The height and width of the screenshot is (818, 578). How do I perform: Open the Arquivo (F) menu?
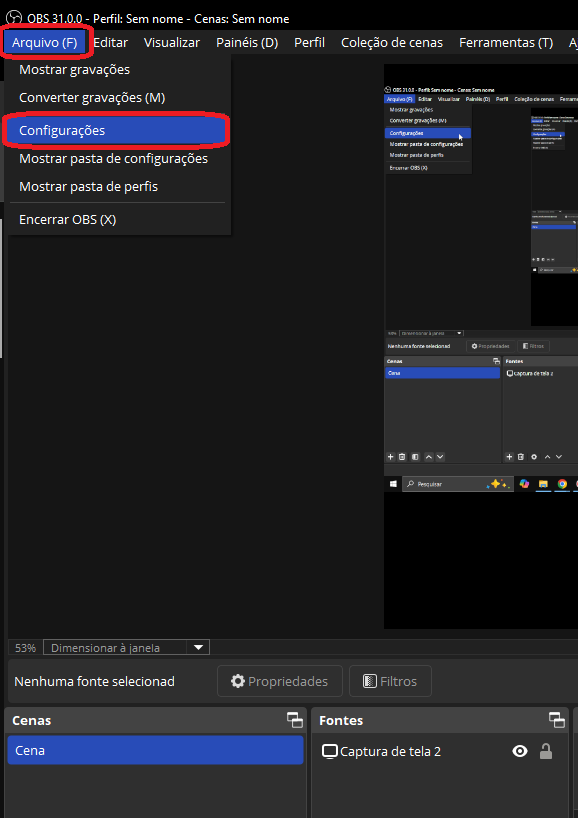tap(45, 42)
